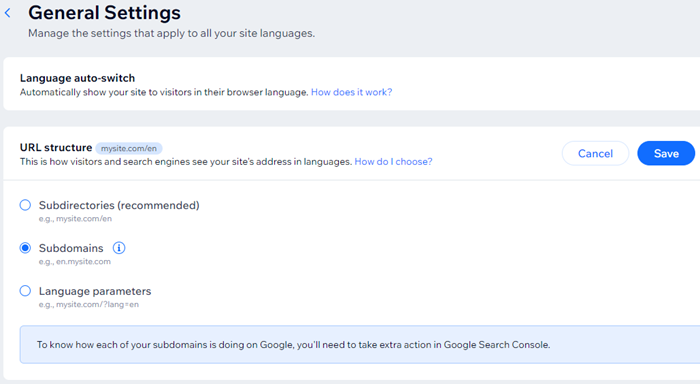Image resolution: width=700 pixels, height=384 pixels.
Task: Click the Language parameters label text
Action: point(95,291)
